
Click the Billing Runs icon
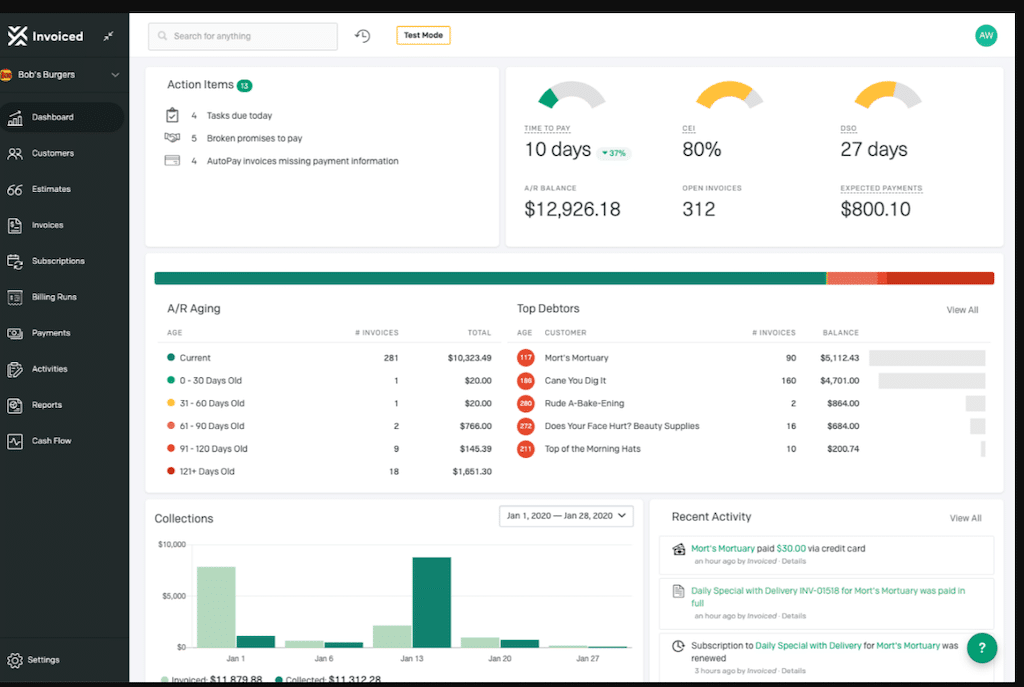(15, 297)
